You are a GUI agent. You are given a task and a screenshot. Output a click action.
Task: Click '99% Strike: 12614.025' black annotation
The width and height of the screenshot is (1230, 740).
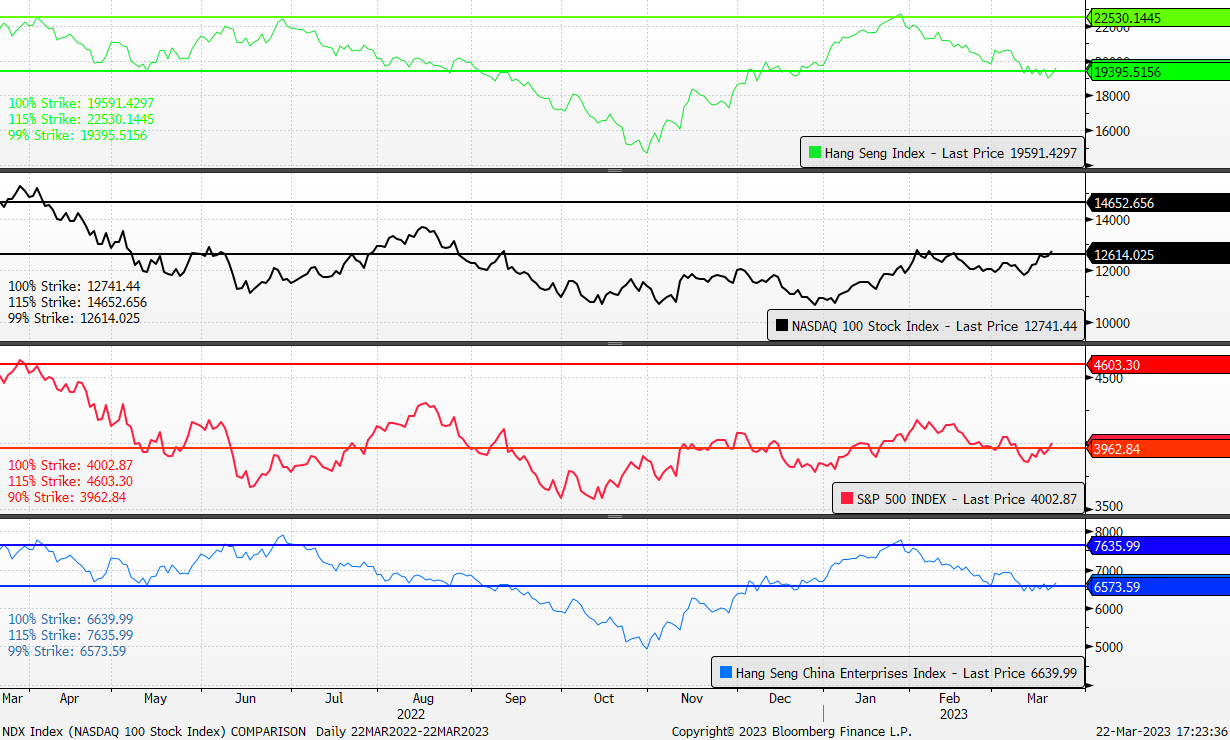[x=74, y=318]
